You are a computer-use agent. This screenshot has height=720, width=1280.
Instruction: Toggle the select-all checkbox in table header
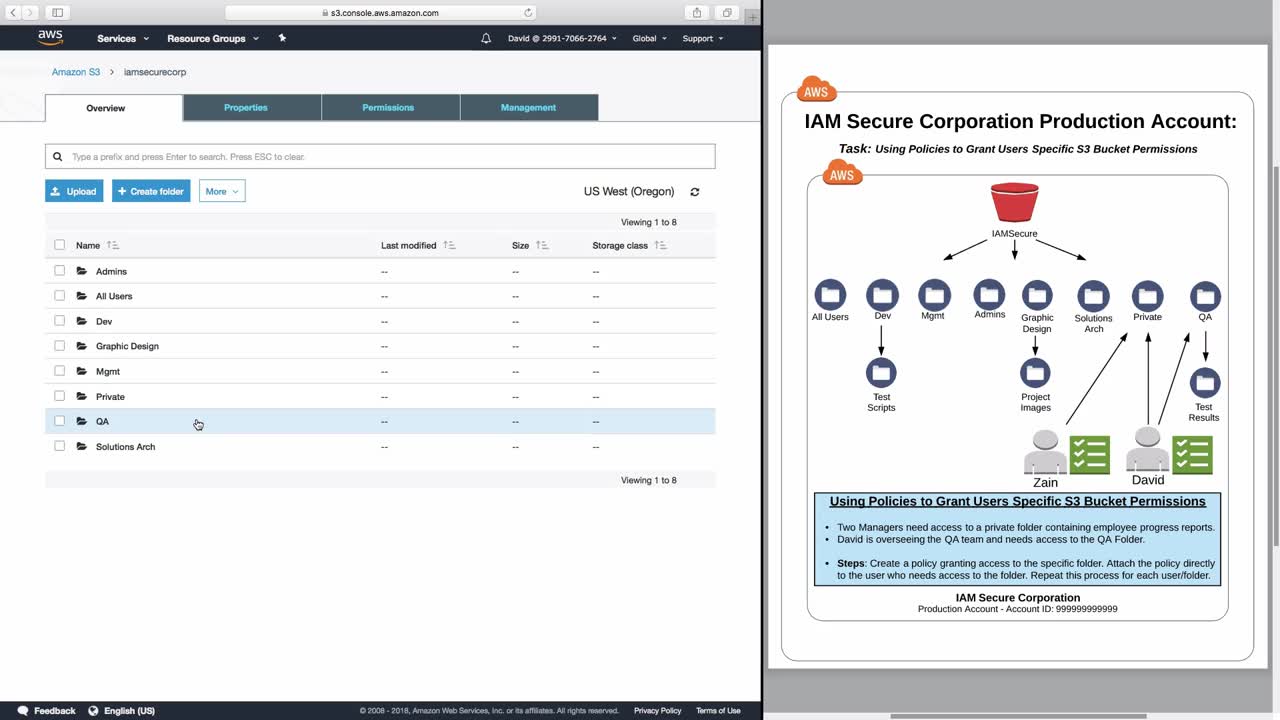(59, 245)
